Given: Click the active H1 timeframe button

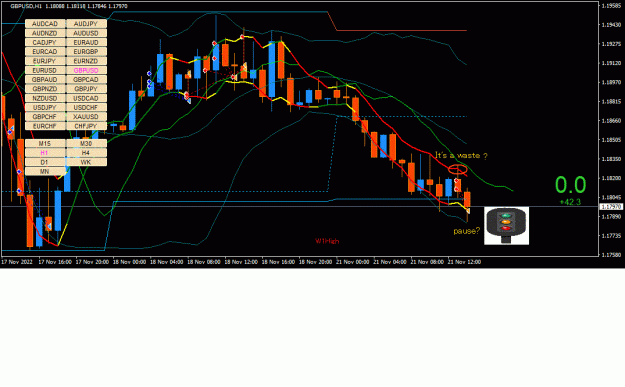Looking at the screenshot, I should coord(45,153).
